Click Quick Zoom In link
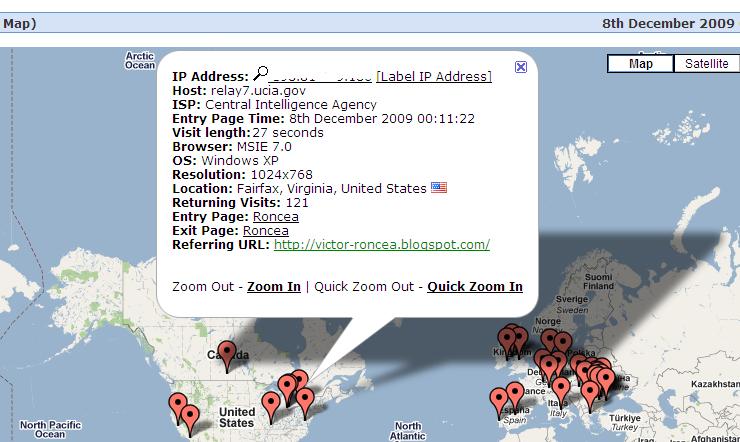 coord(475,287)
